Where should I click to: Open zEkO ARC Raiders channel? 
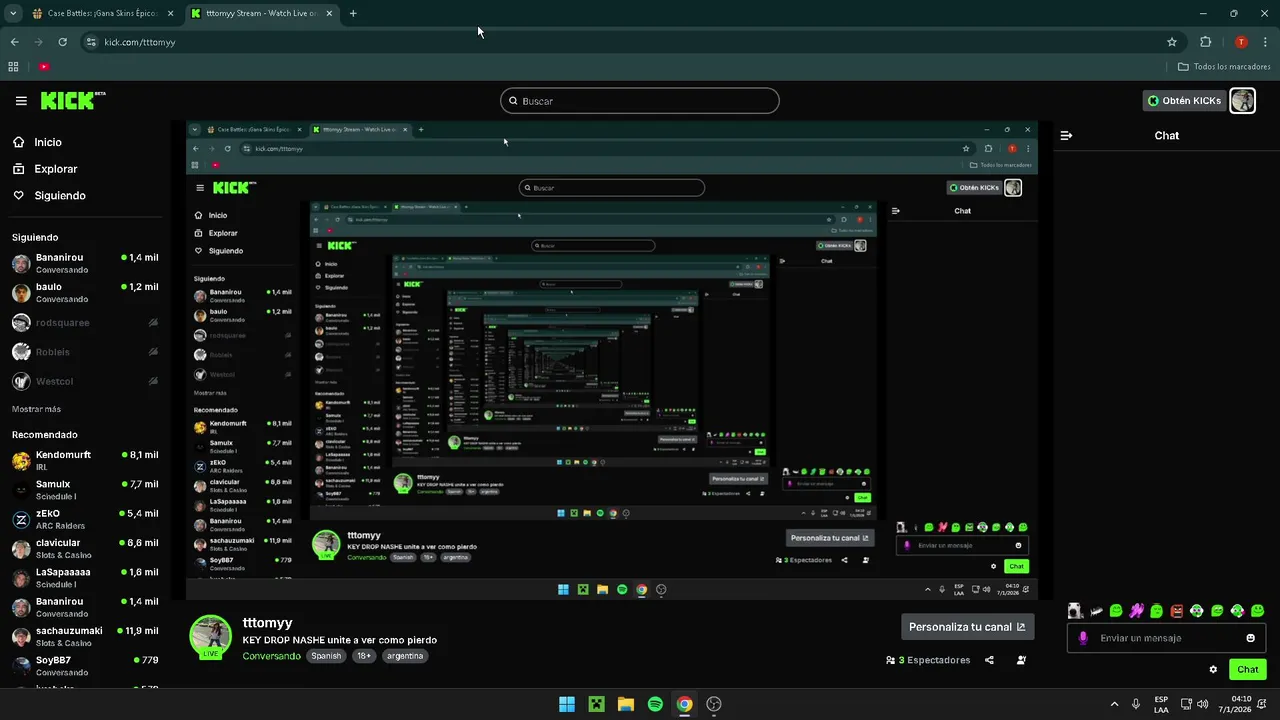(84, 519)
